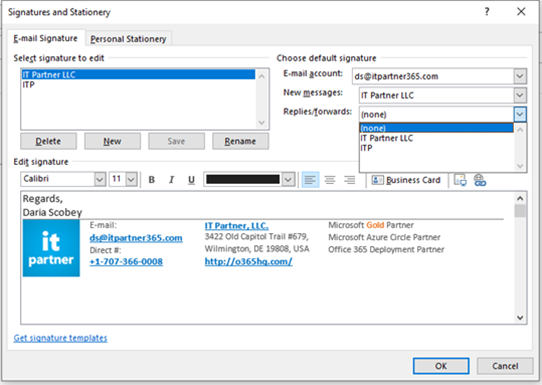542x385 pixels.
Task: Click the it partner logo image
Action: [51, 248]
